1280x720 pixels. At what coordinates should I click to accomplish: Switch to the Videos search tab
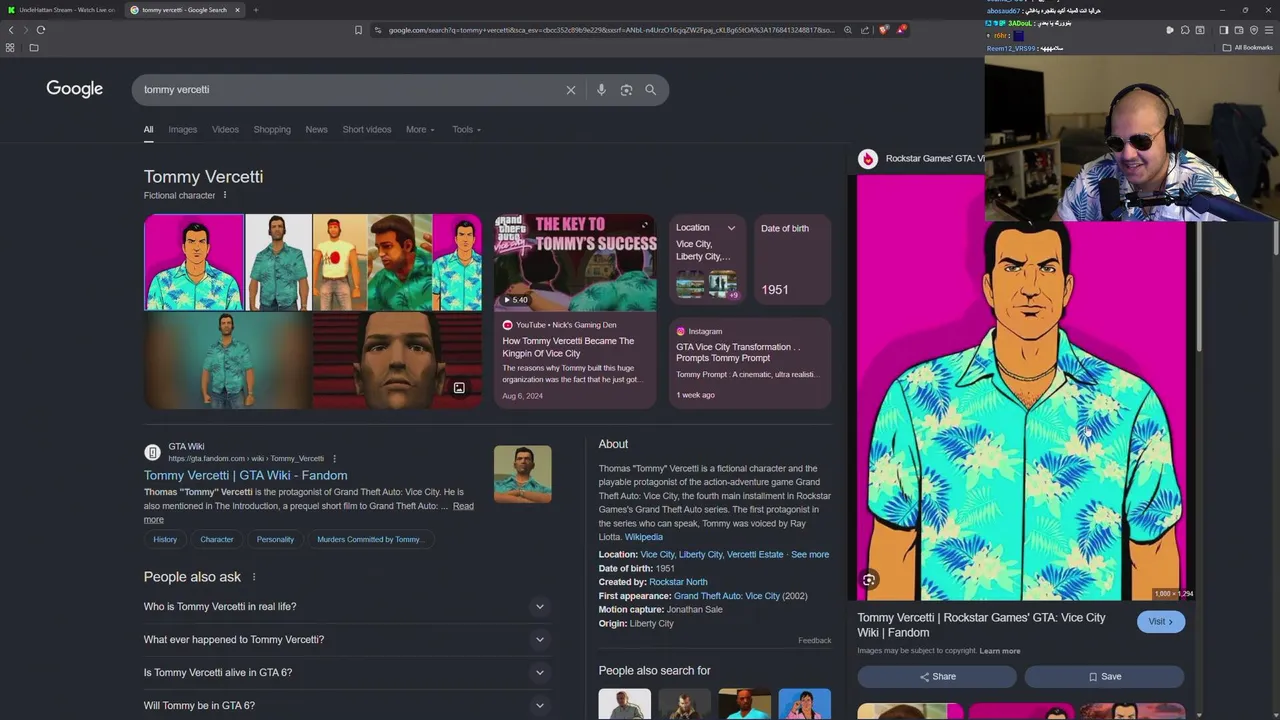coord(225,129)
